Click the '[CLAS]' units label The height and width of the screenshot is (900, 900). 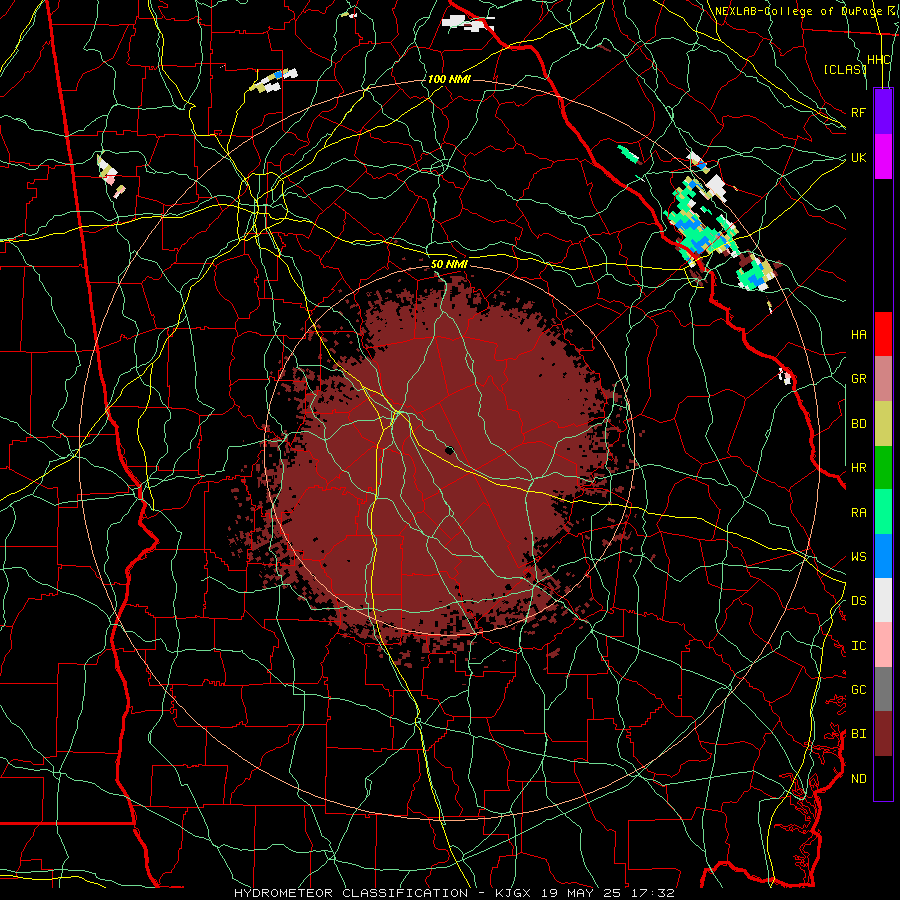845,69
